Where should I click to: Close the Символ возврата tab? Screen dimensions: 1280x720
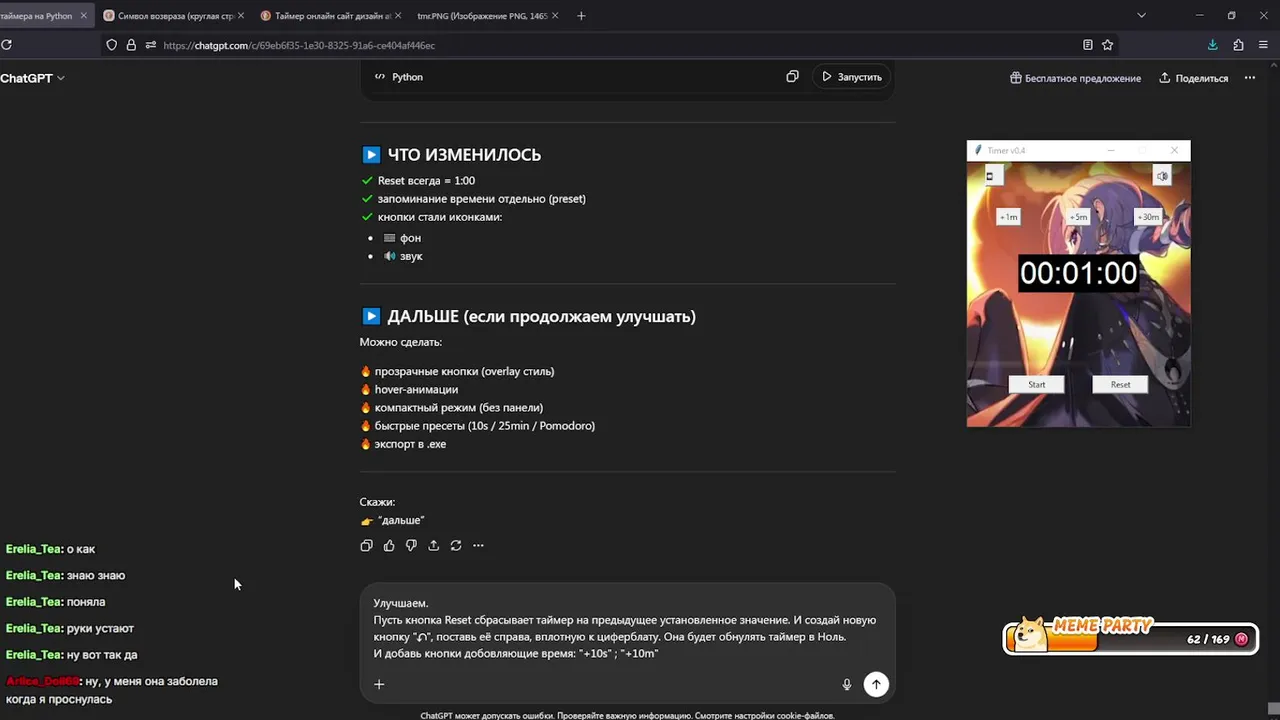(241, 16)
